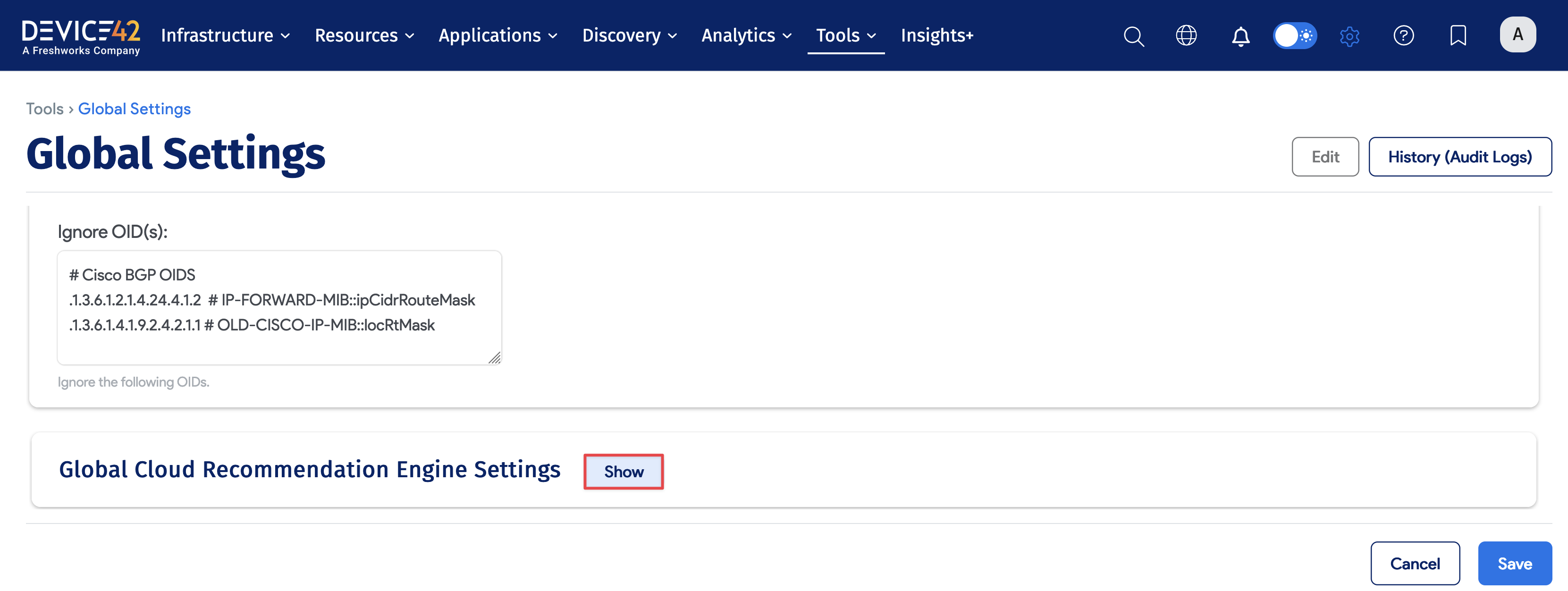Click the help question mark icon
The height and width of the screenshot is (591, 1568).
pyautogui.click(x=1404, y=36)
